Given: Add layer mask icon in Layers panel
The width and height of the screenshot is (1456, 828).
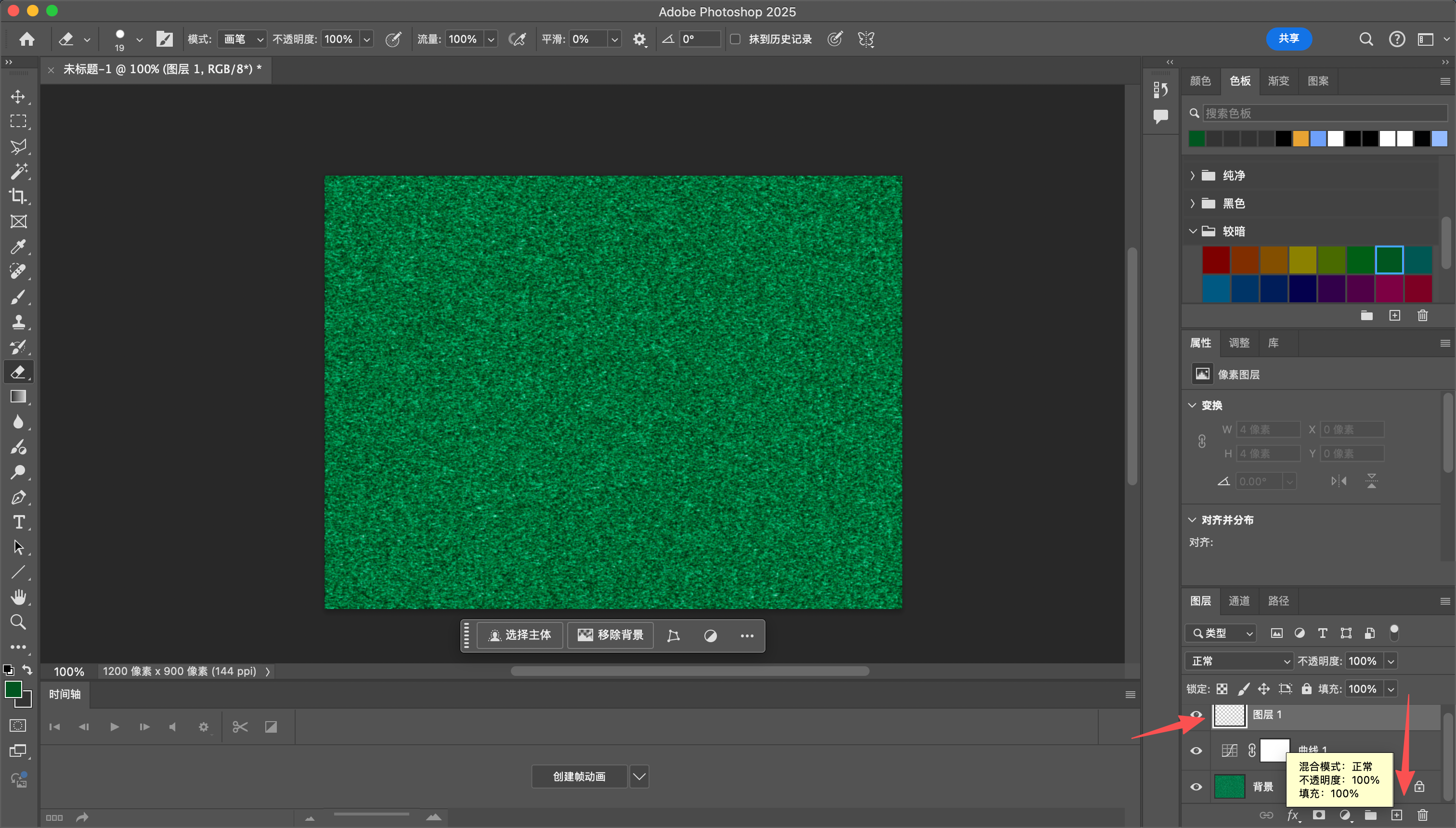Looking at the screenshot, I should (x=1319, y=815).
